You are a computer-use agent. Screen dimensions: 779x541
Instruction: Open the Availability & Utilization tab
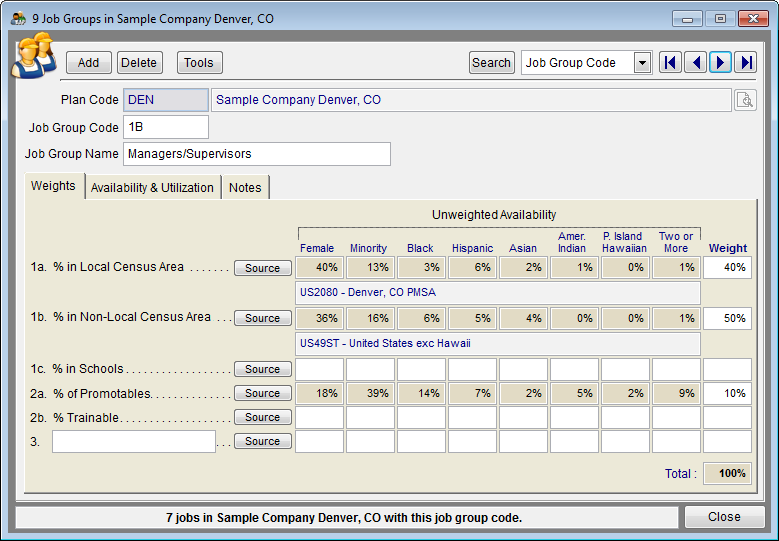pos(152,188)
